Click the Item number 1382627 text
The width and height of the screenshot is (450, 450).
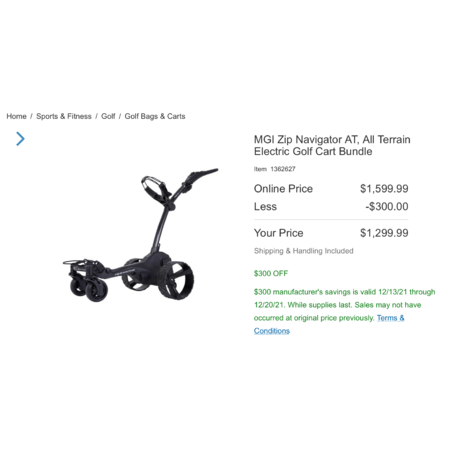coord(275,169)
